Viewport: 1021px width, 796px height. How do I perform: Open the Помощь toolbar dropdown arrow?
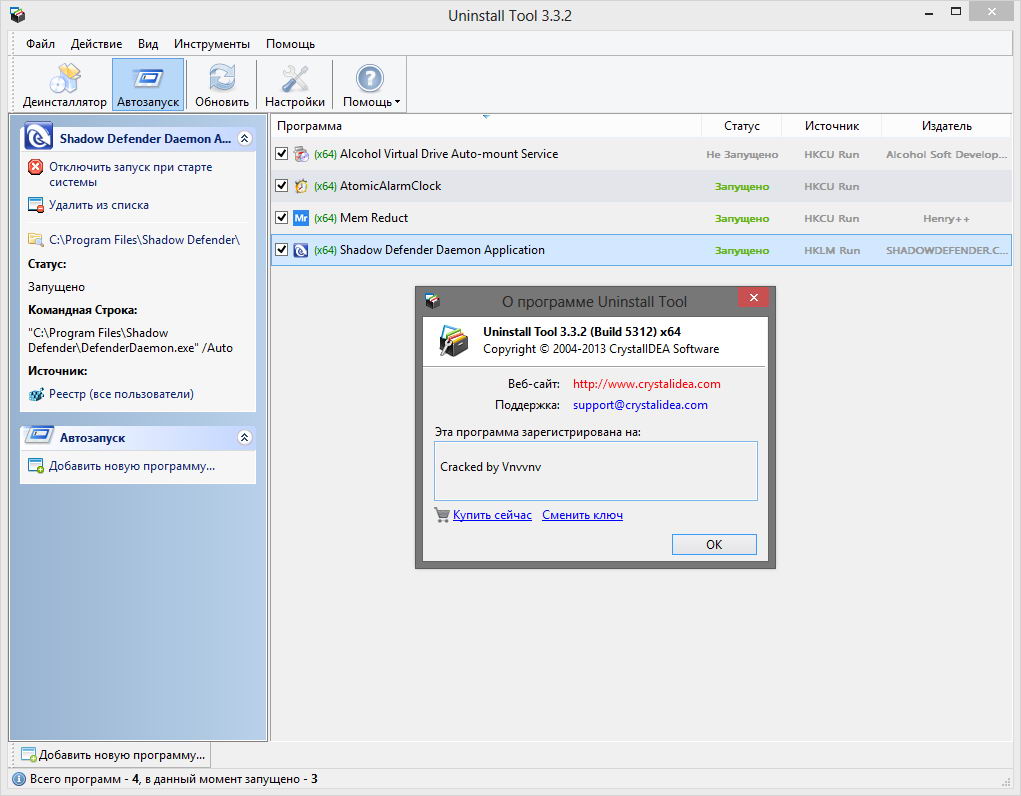tap(397, 102)
